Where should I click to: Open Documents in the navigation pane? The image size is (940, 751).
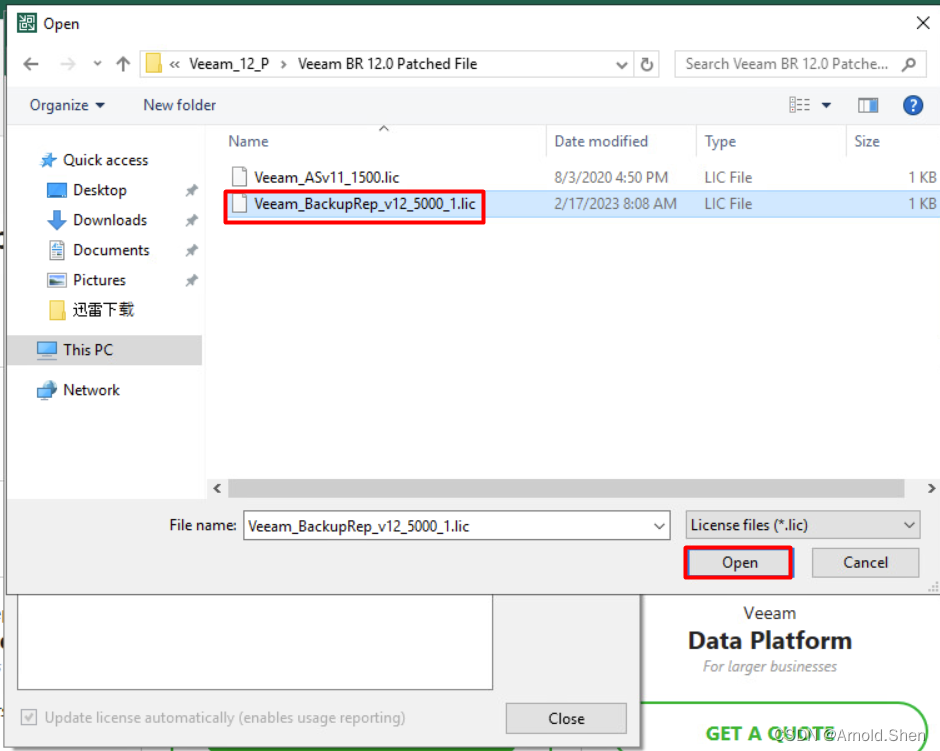coord(99,250)
